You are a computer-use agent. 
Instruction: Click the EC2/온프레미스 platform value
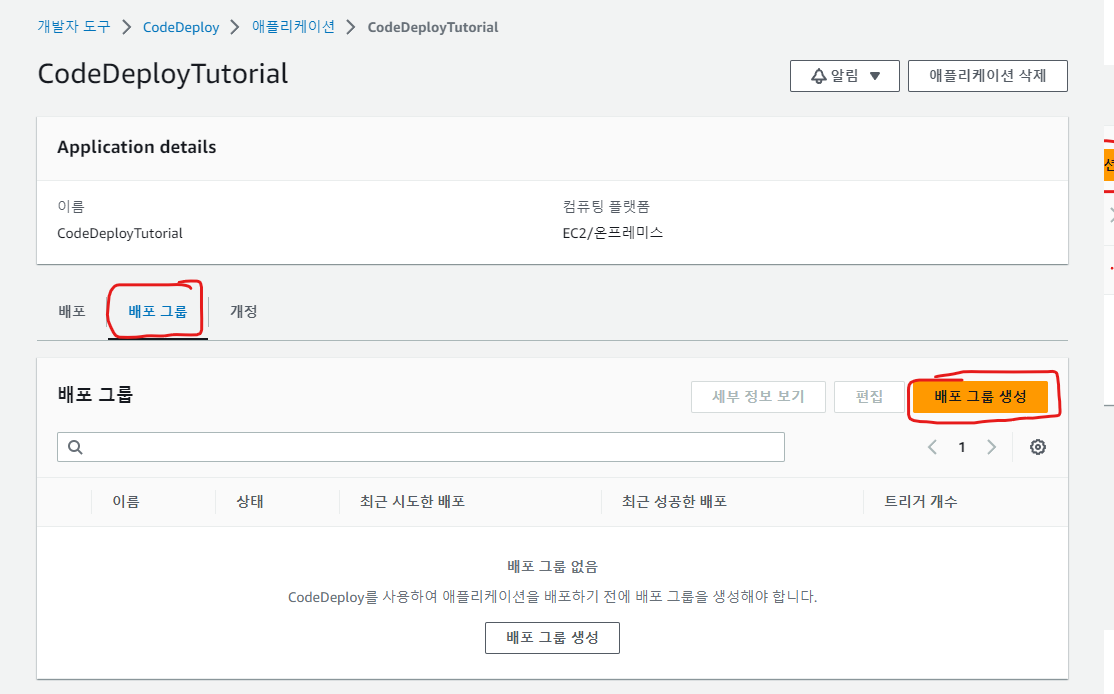(612, 233)
